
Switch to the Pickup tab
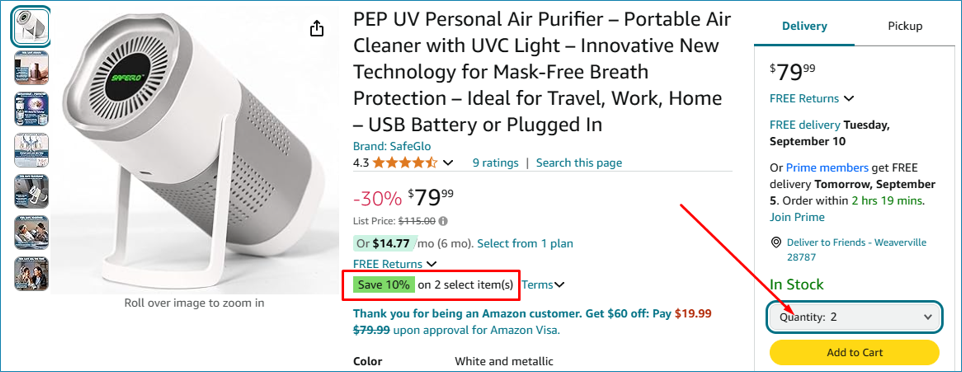point(905,26)
